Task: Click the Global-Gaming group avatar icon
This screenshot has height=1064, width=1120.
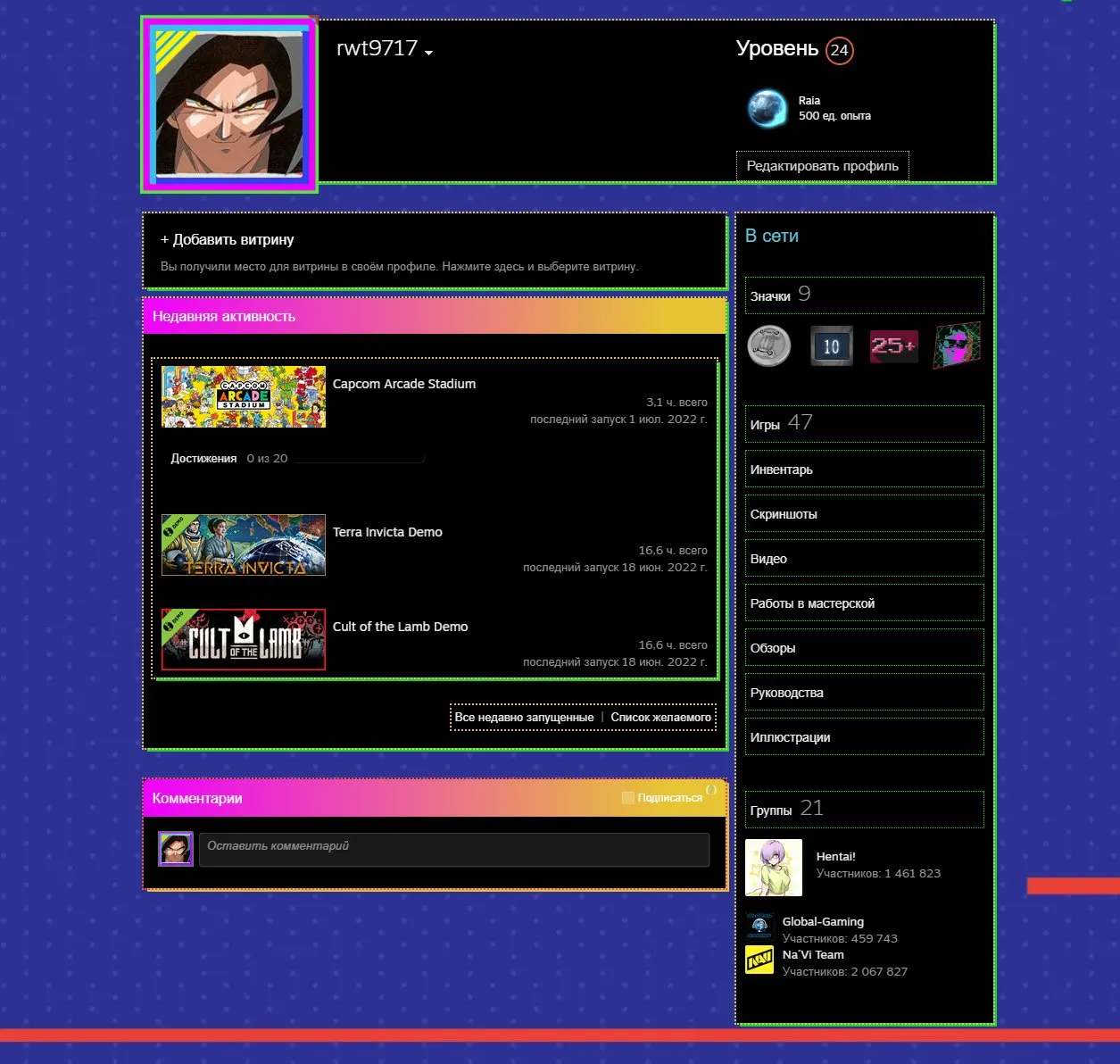Action: coord(759,927)
